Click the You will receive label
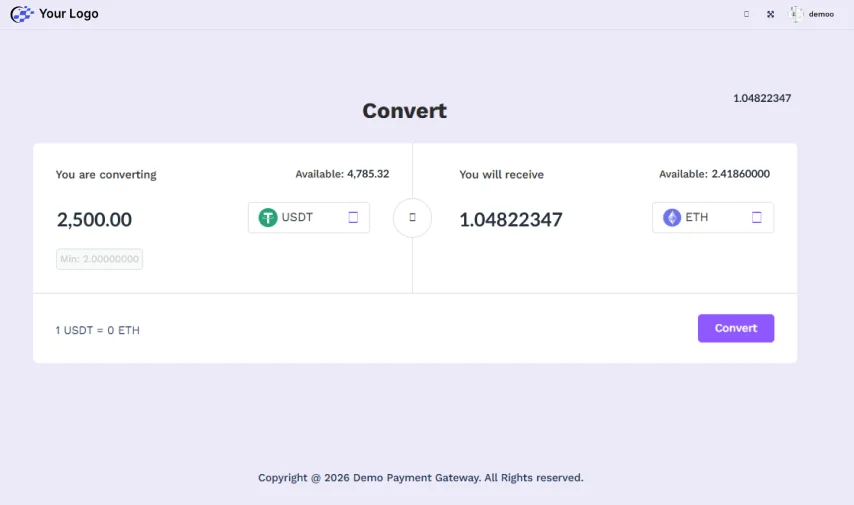Screen dimensions: 854x505 [x=501, y=174]
